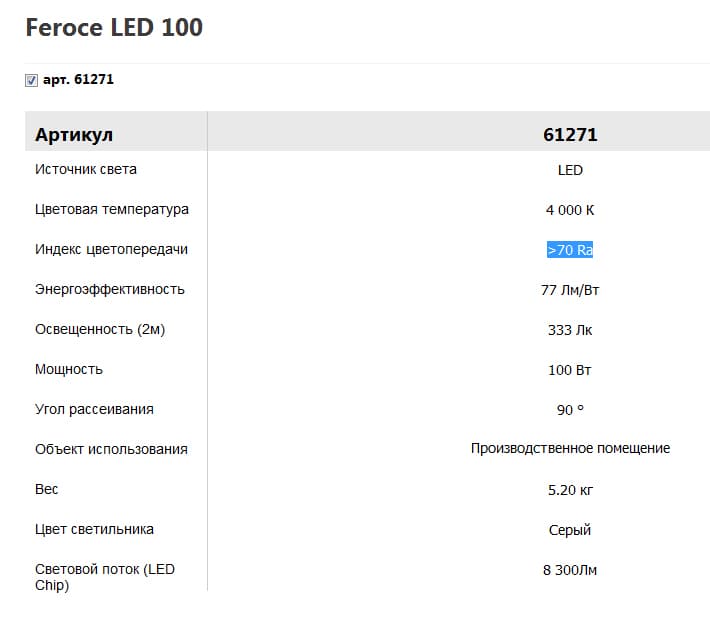Image resolution: width=710 pixels, height=618 pixels.
Task: Click the Цвет светильника label
Action: (x=94, y=529)
